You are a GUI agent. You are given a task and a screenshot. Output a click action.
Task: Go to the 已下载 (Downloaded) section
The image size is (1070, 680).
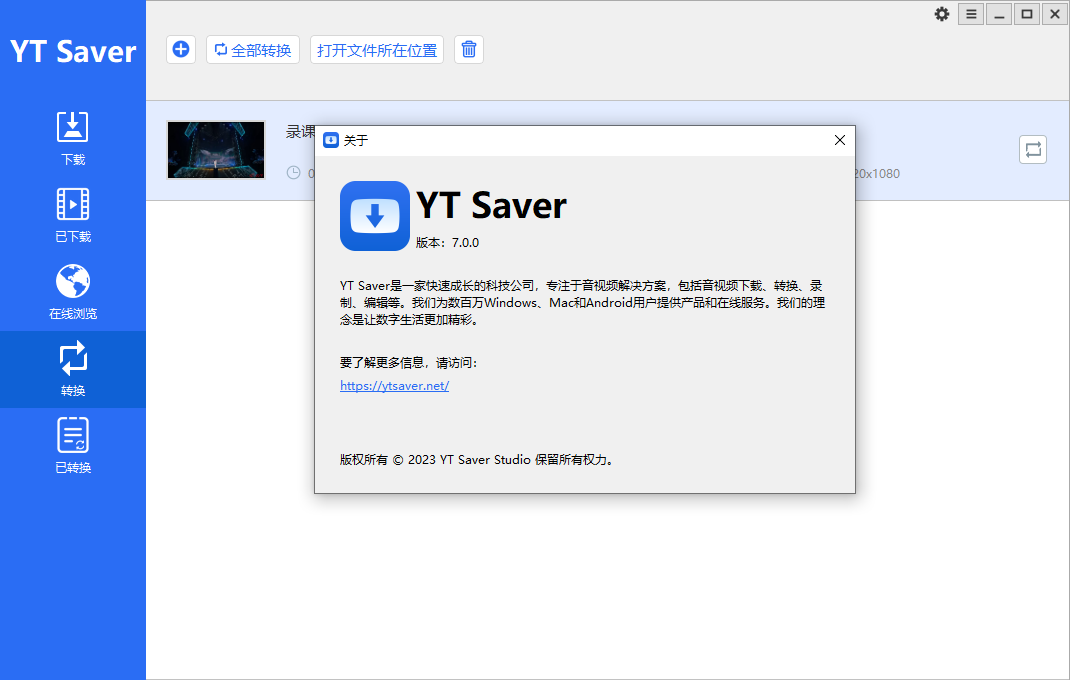tap(72, 216)
